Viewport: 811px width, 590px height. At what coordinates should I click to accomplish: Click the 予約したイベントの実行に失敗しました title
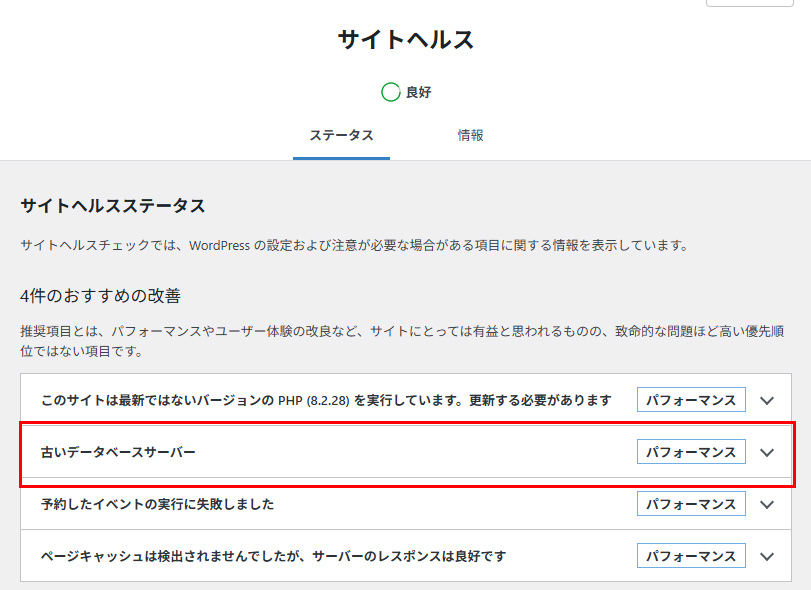[x=157, y=505]
